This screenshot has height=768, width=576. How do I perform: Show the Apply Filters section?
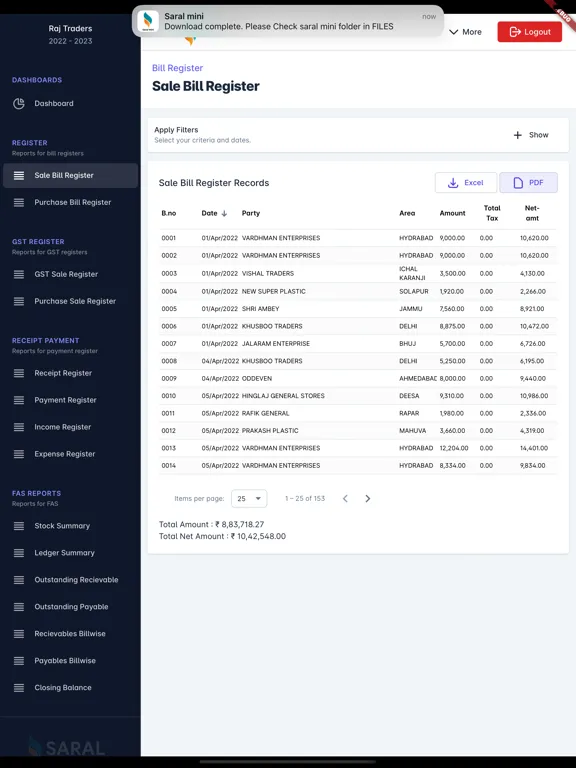(x=531, y=135)
